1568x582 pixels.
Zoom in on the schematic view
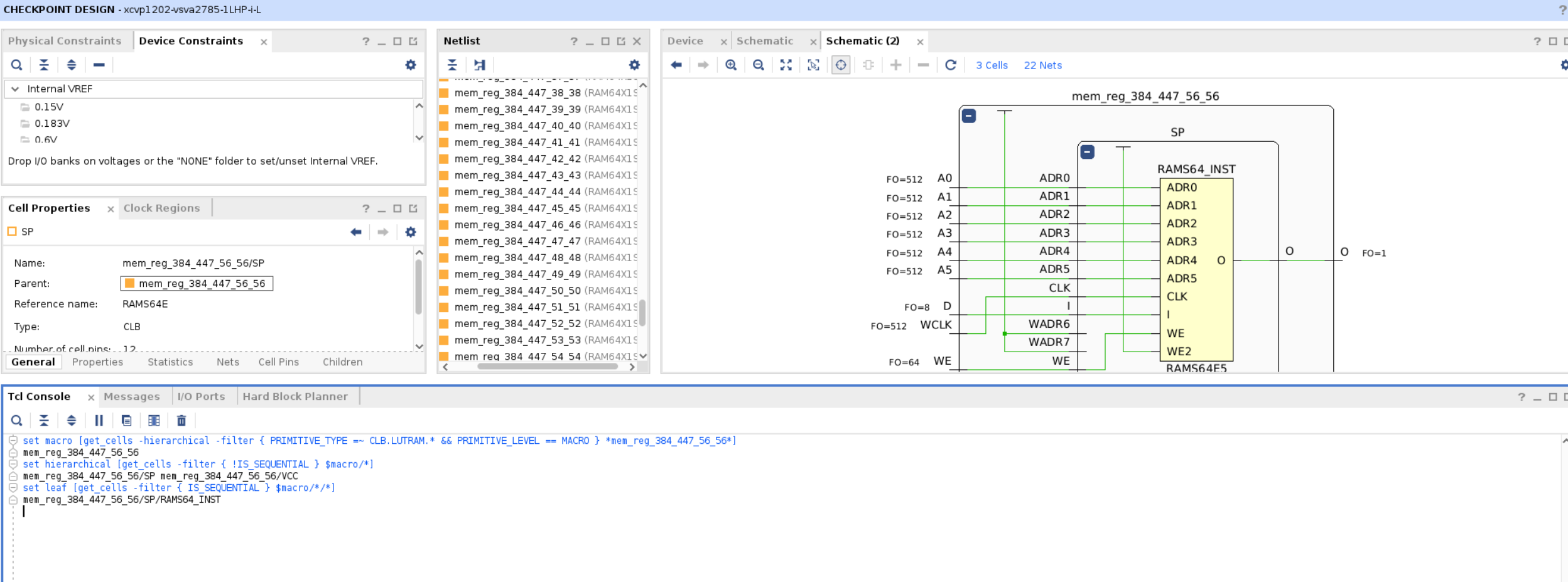click(731, 65)
